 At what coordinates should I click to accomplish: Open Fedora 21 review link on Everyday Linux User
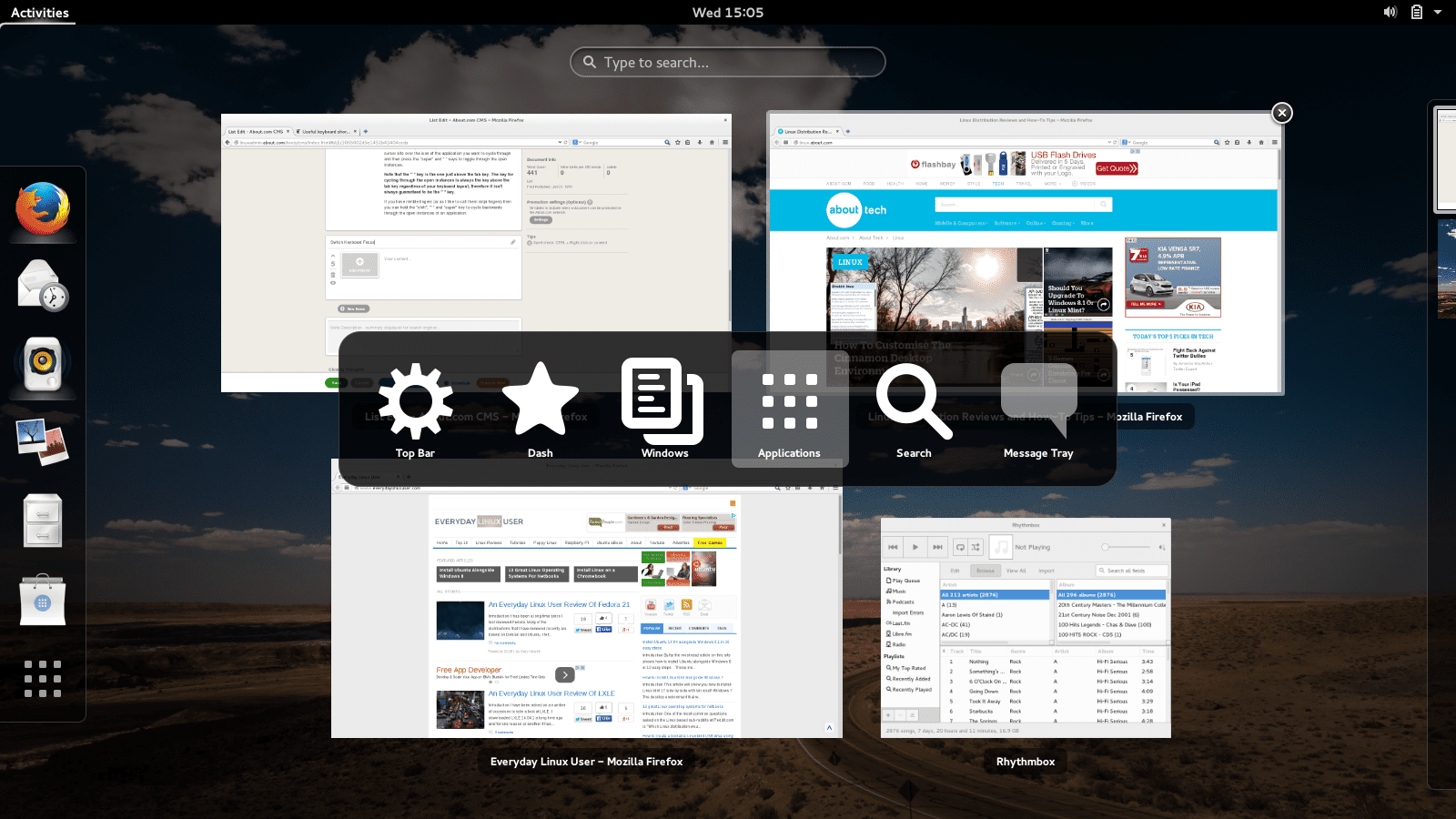[559, 604]
